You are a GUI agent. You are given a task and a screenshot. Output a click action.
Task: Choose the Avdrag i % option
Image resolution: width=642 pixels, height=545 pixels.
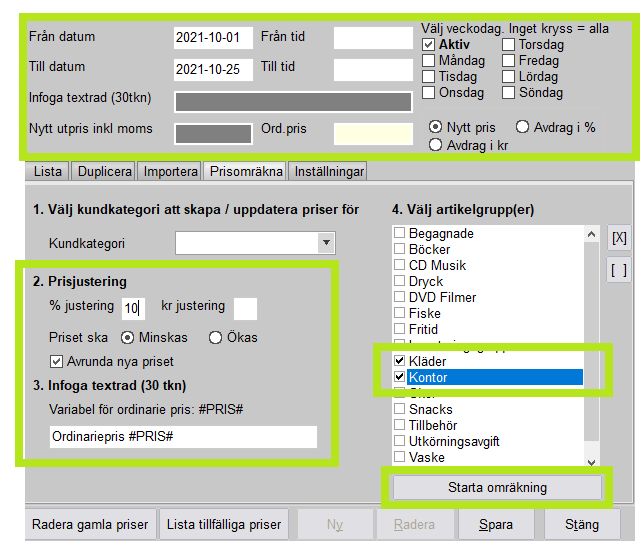pos(523,127)
